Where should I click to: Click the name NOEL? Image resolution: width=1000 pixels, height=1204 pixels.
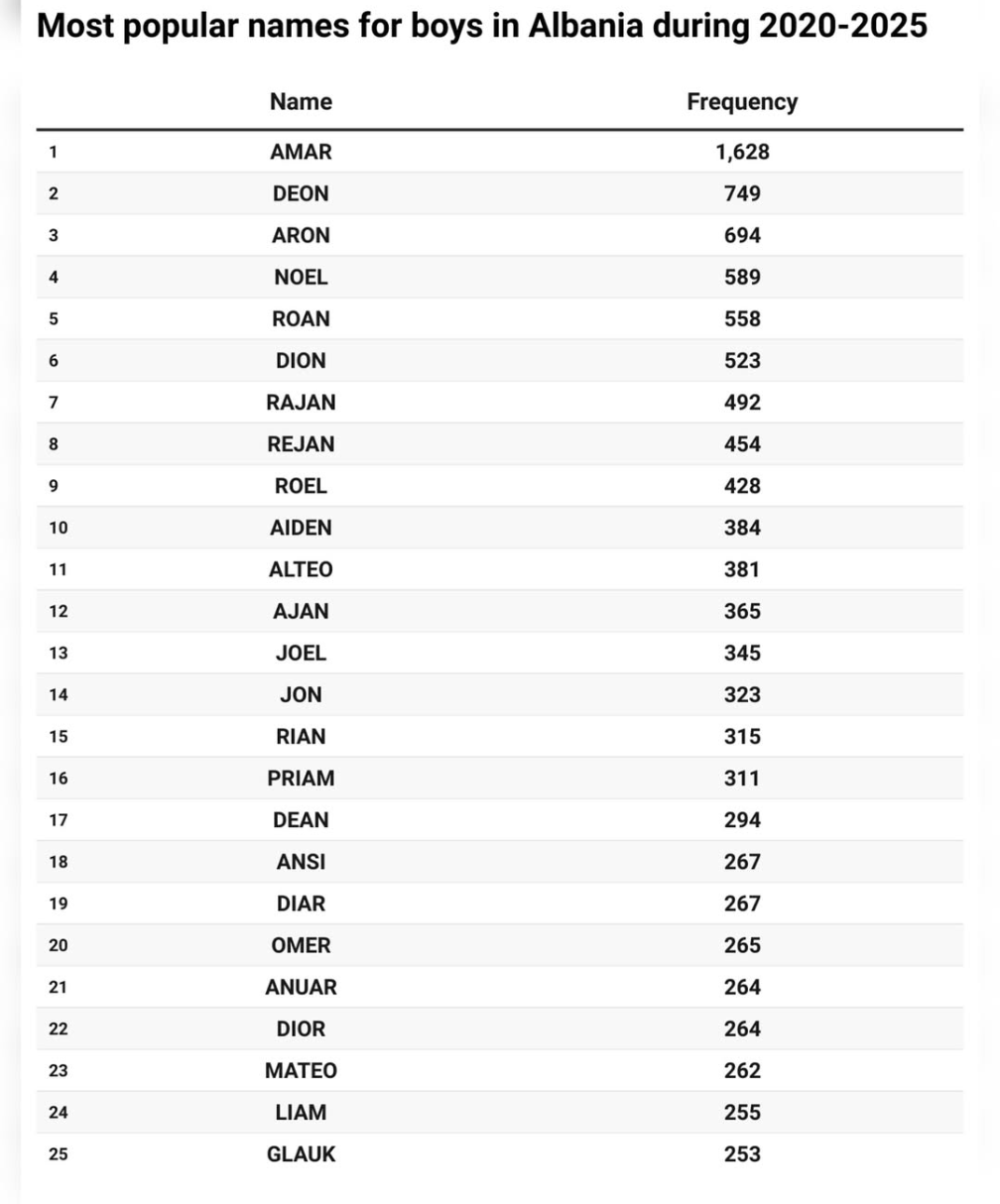tap(301, 278)
